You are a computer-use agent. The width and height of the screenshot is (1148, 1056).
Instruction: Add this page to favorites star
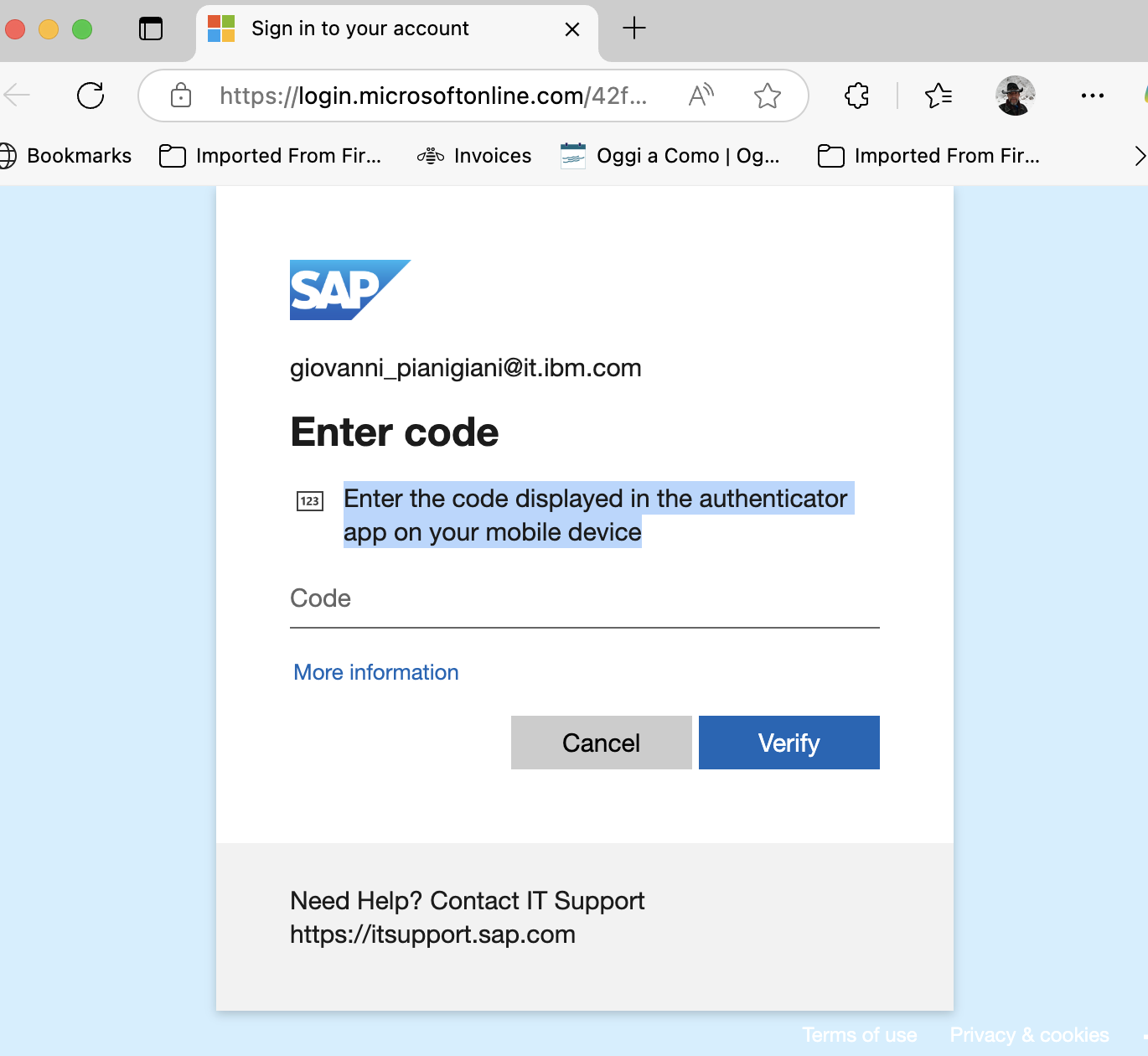click(x=768, y=96)
